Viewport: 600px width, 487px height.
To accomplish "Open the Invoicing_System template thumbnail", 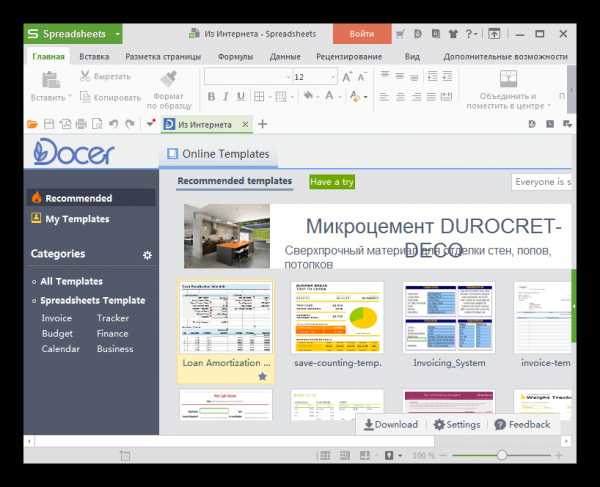I will click(449, 317).
